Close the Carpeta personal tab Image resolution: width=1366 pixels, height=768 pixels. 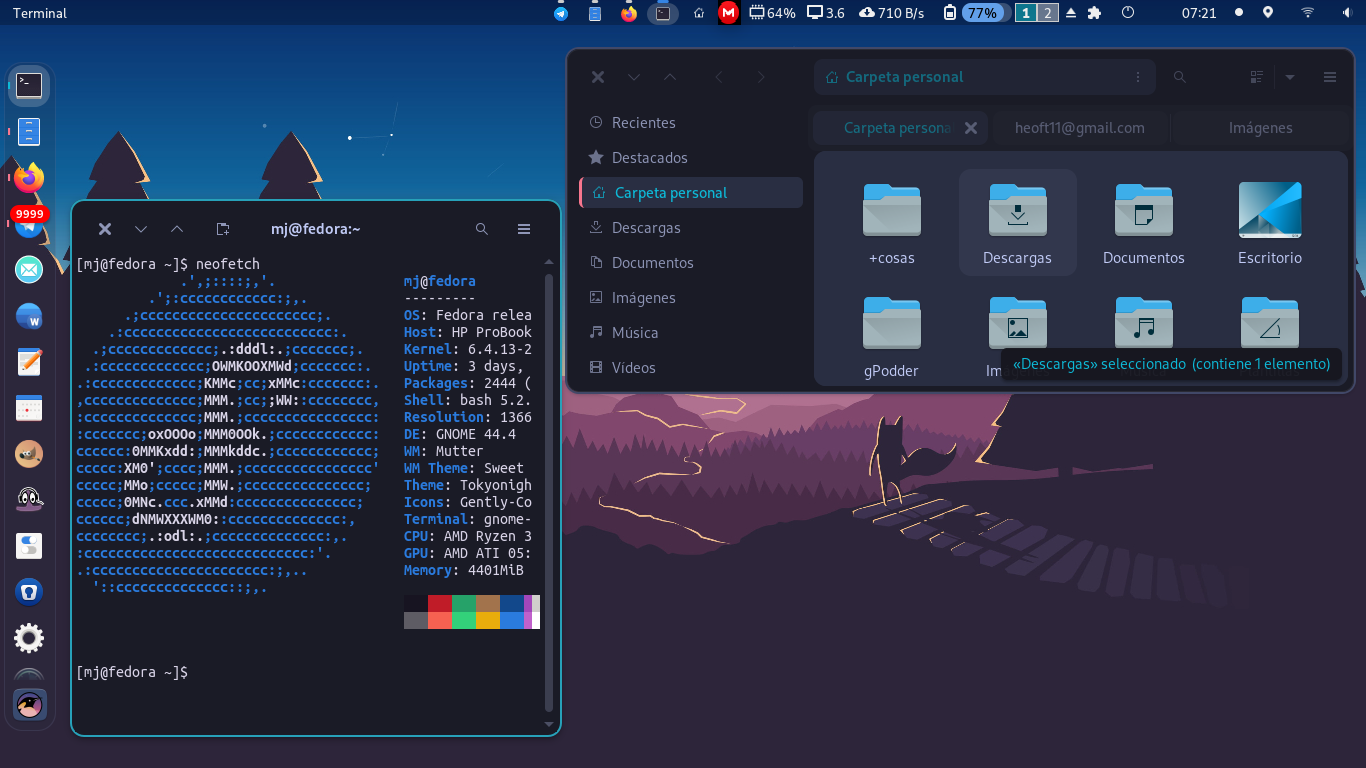(x=970, y=128)
